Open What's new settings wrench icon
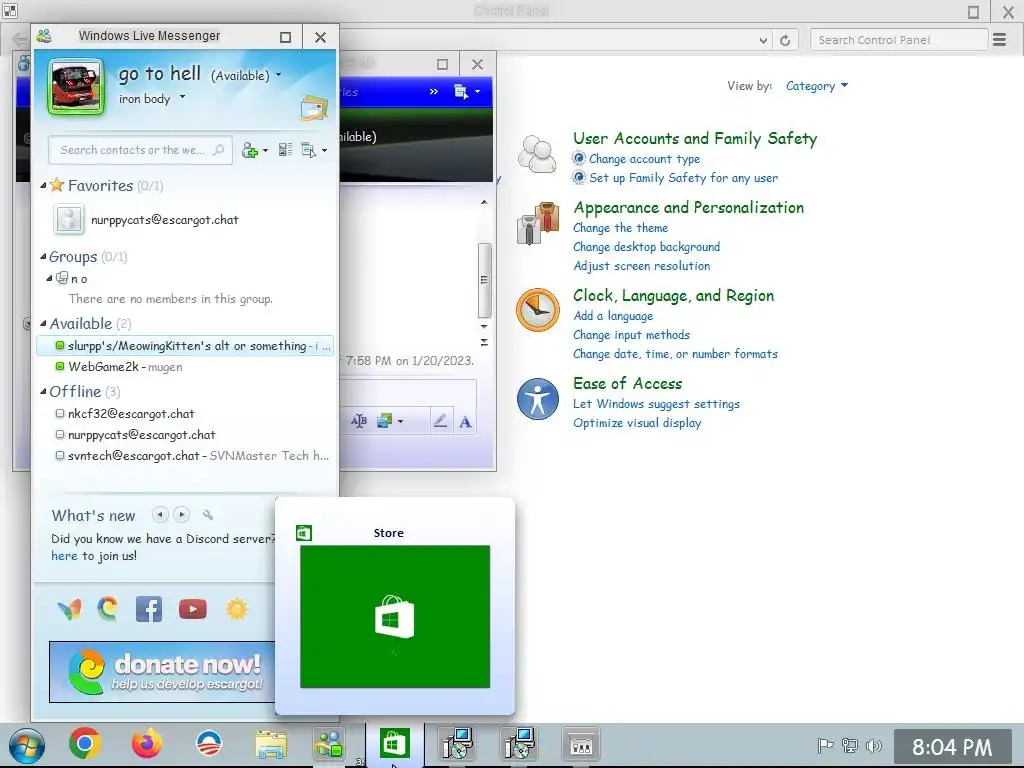This screenshot has width=1024, height=768. tap(208, 515)
